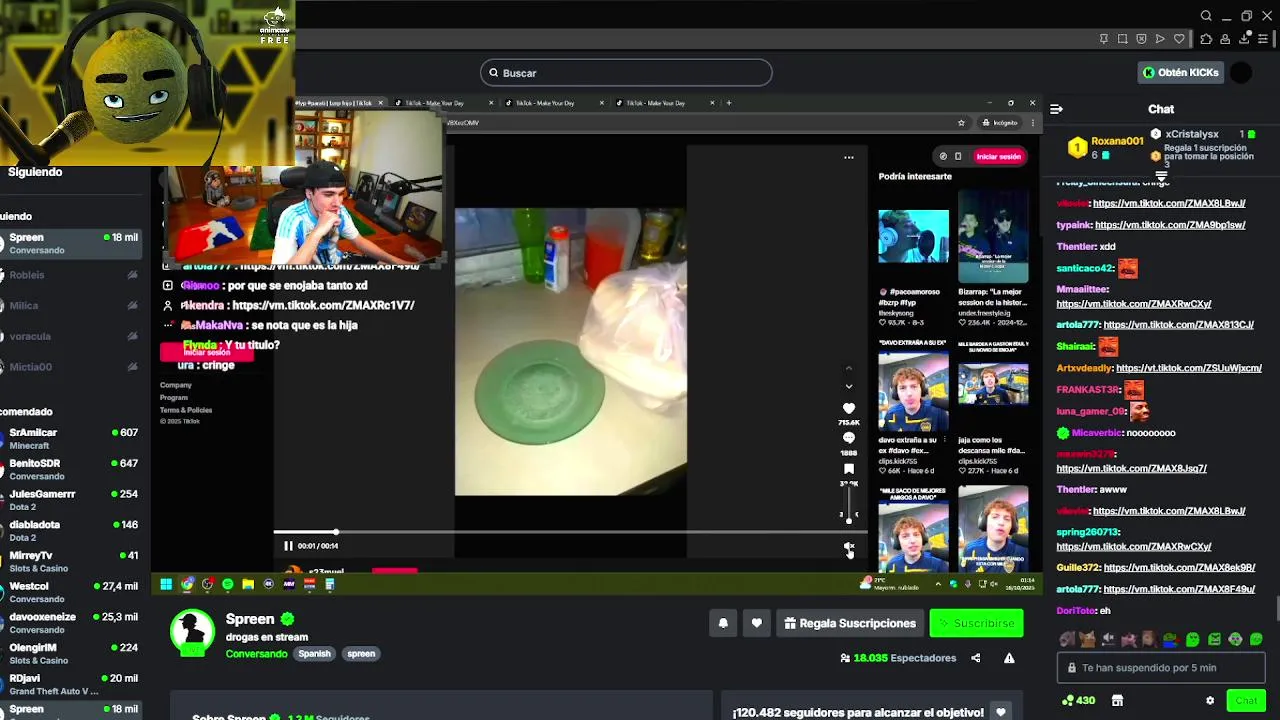Open the browser extensions puzzle icon
Viewport: 1280px width, 720px height.
click(1206, 39)
